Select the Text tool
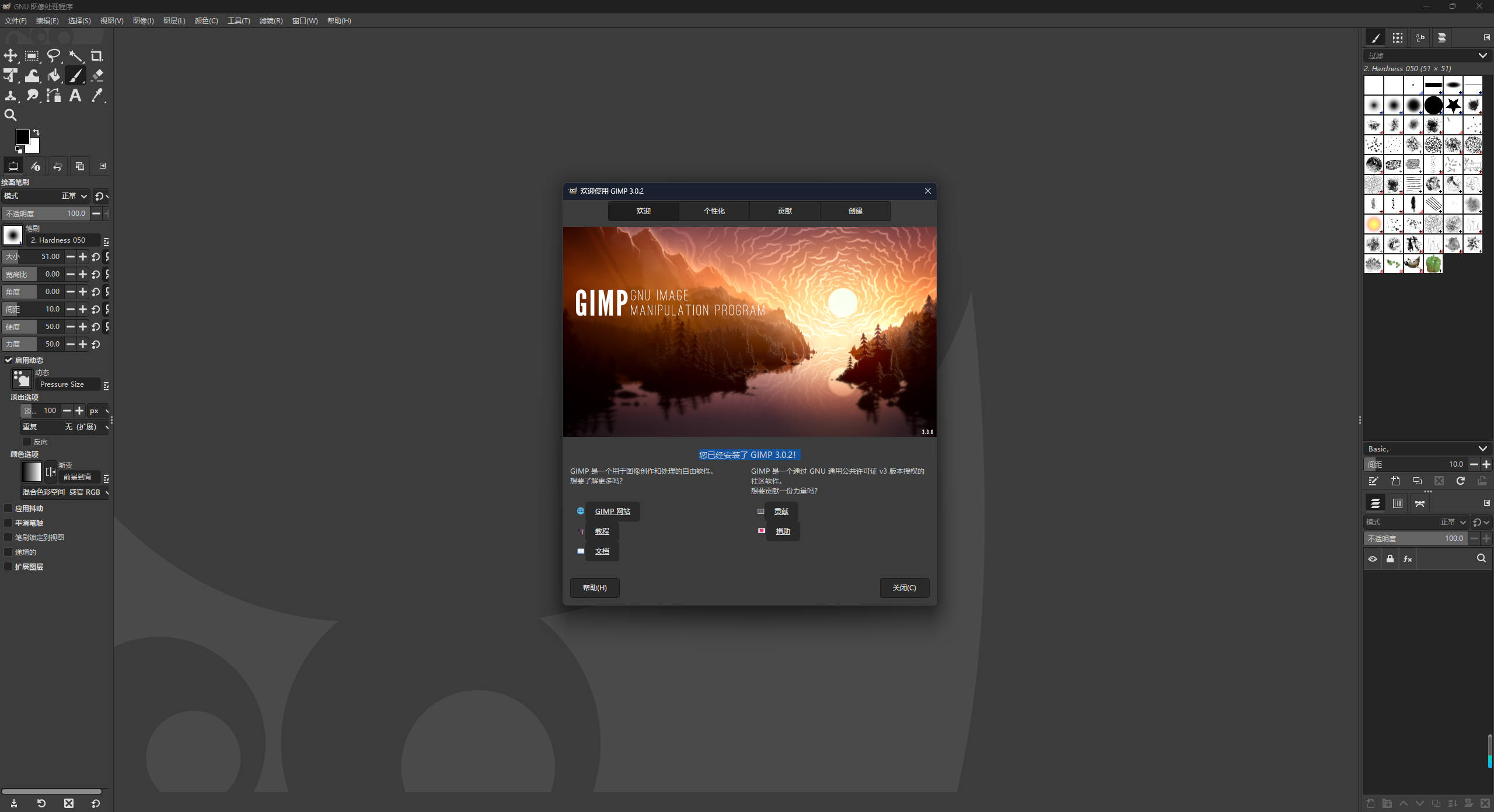1494x812 pixels. coord(75,96)
